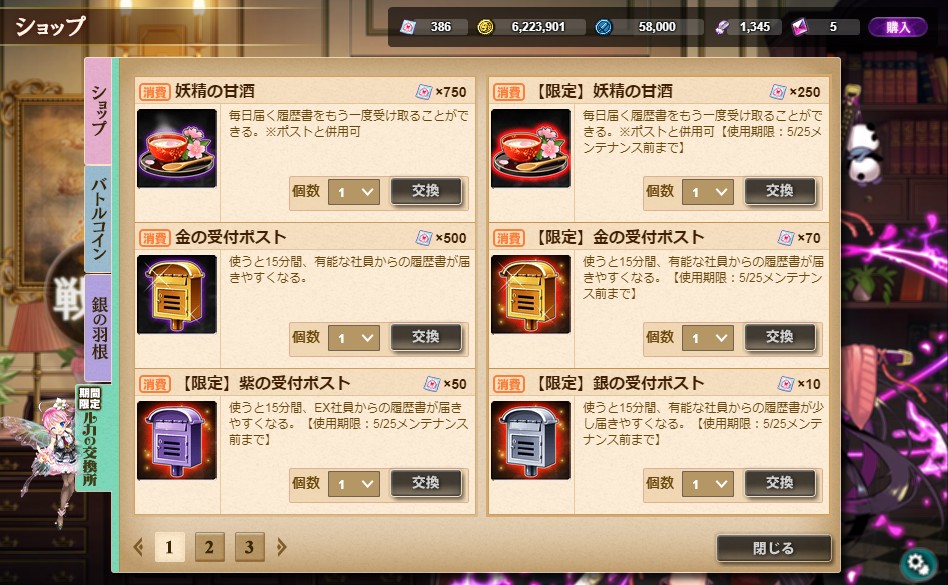Open quantity dropdown for 妖精の甘酒
Screen dimensions: 948x585
(354, 192)
